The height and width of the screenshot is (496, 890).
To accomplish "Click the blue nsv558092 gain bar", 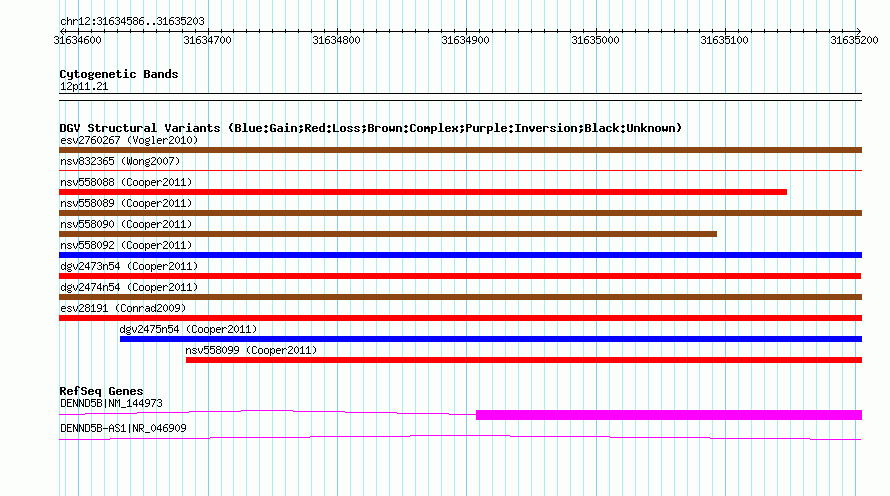I will 460,255.
